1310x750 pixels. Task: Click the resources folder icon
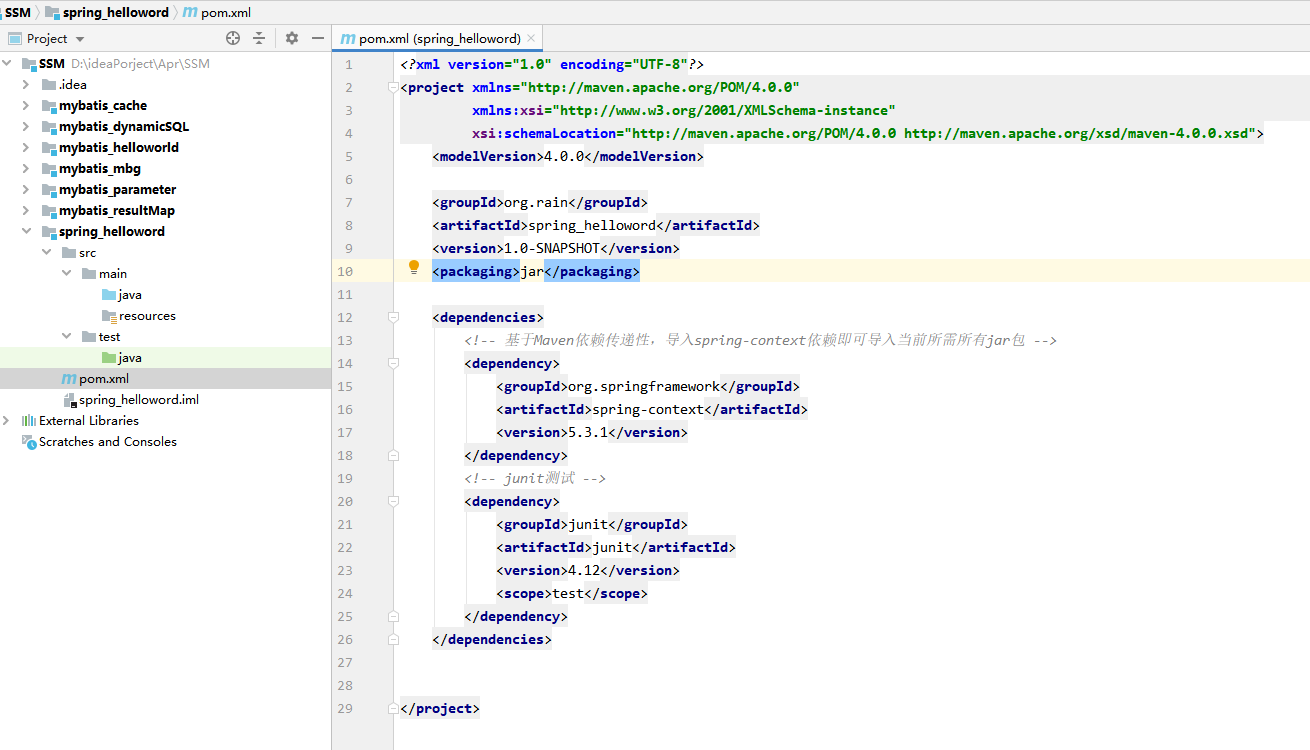109,316
